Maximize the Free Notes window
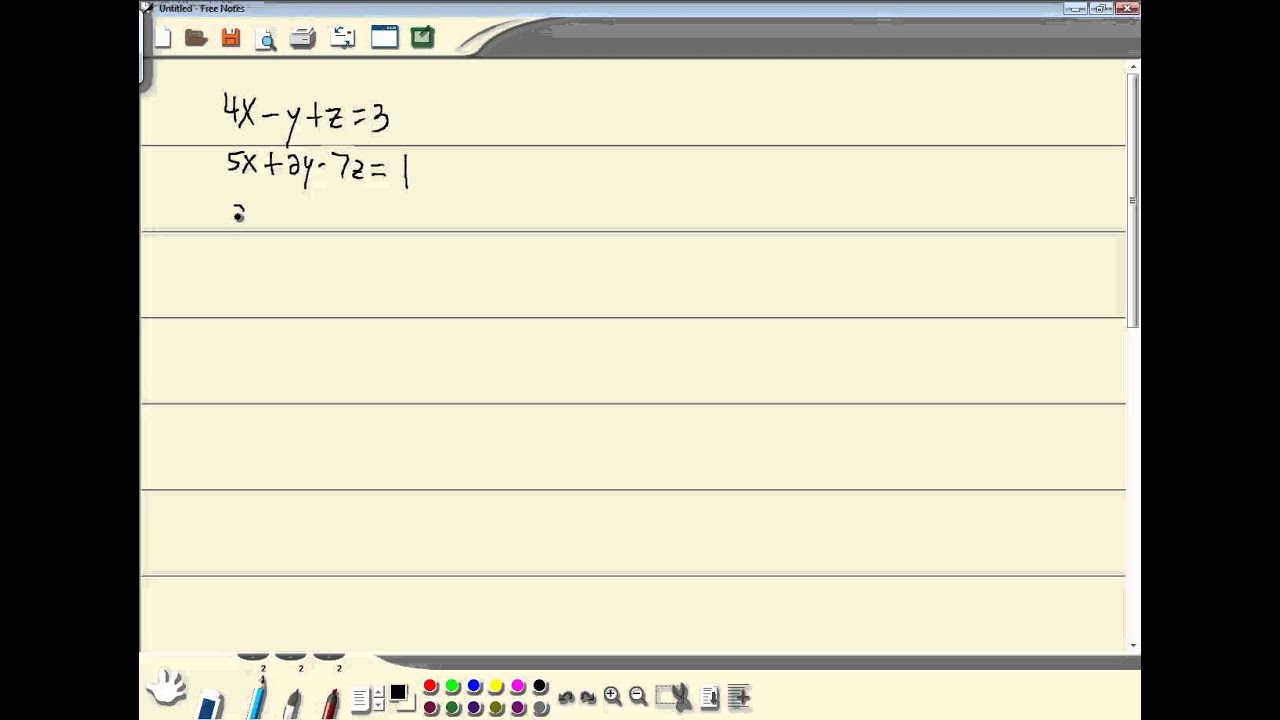 point(1101,8)
